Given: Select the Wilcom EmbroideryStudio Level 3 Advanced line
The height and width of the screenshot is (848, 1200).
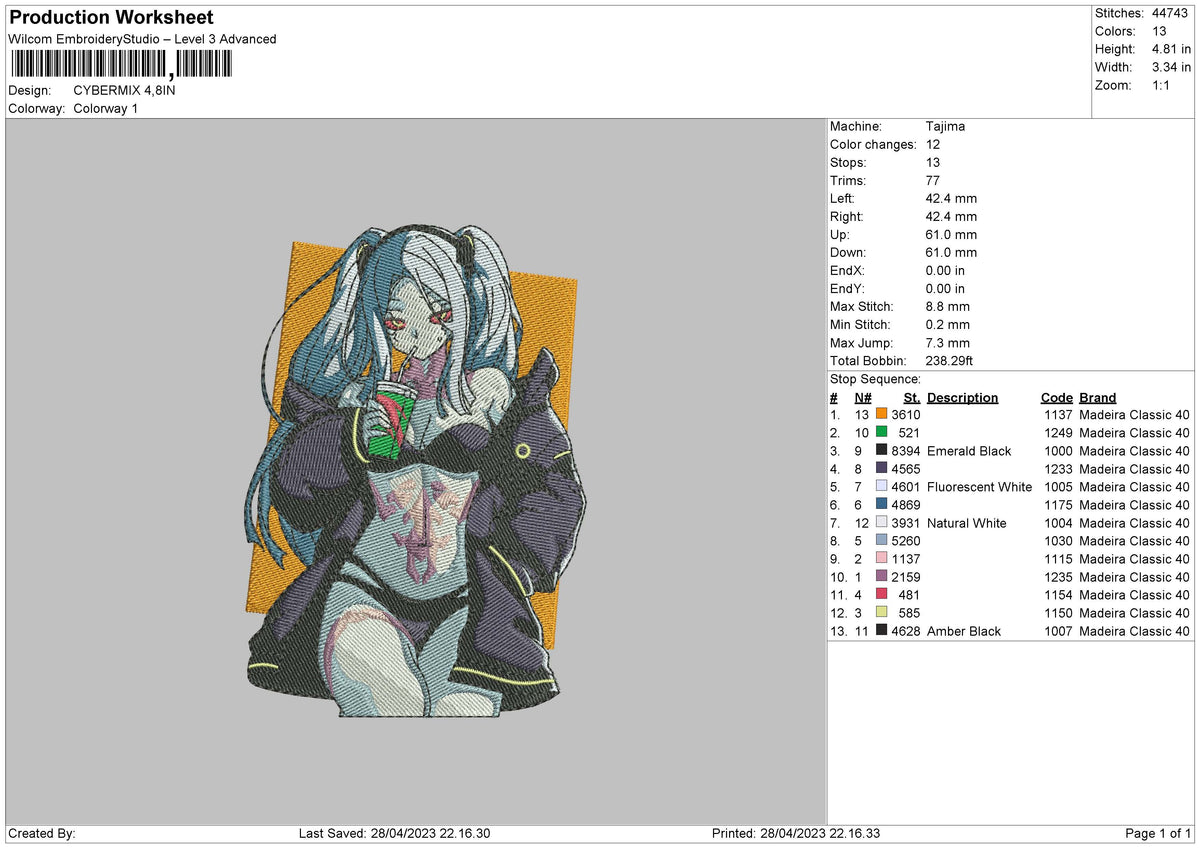Looking at the screenshot, I should tap(142, 39).
